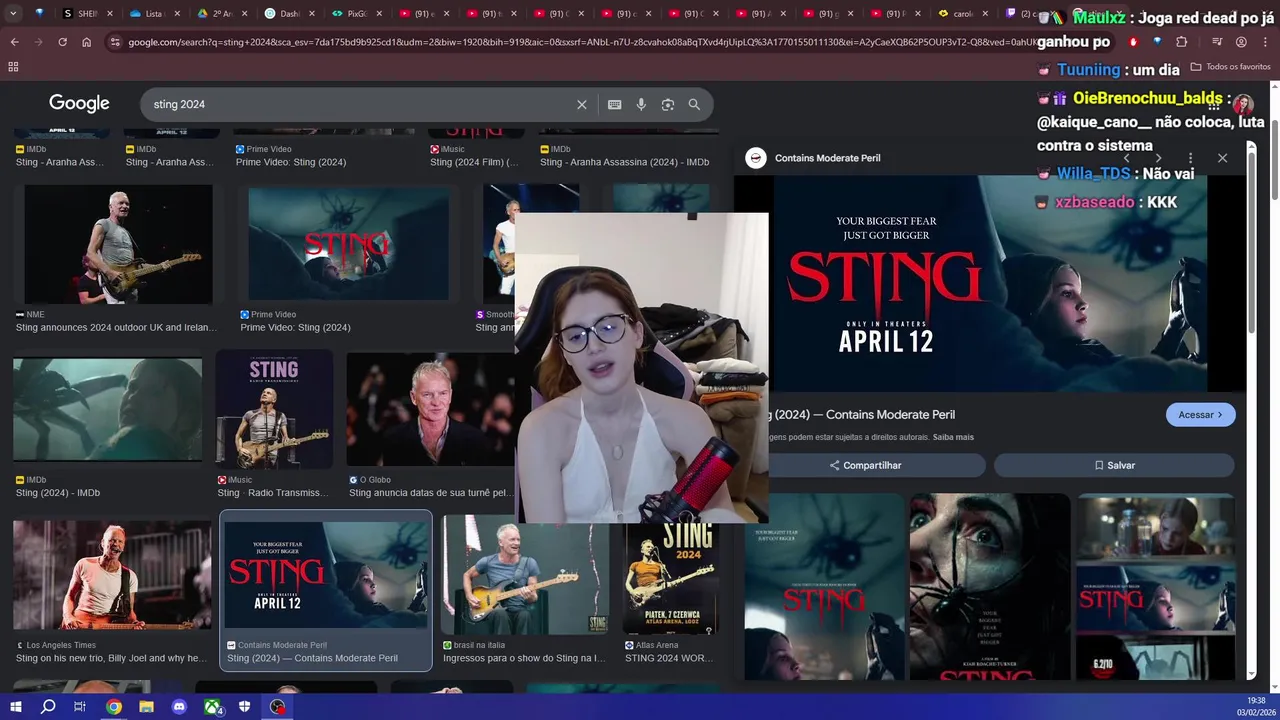Open 'brasil na italia' Sting show image

pos(525,576)
